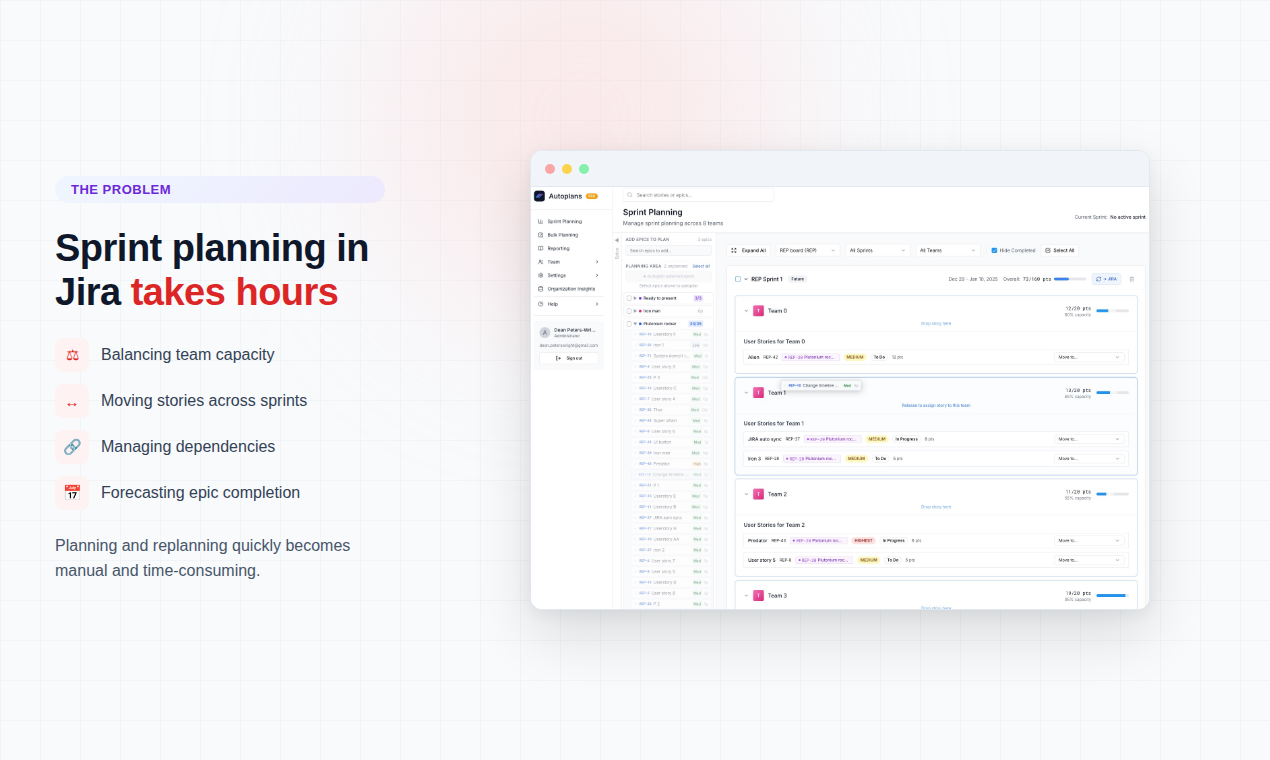Click the user avatar icon for Dean Peters
The width and height of the screenshot is (1270, 760).
(x=545, y=332)
